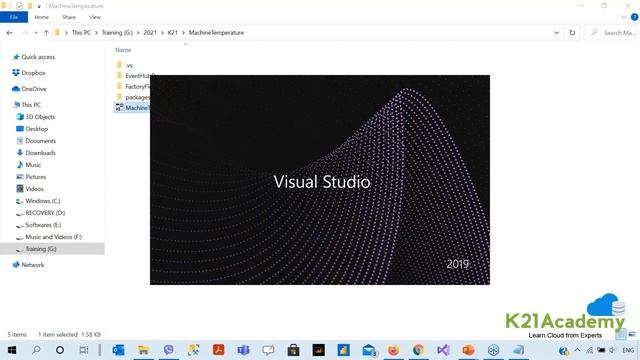Open network status in system tray
This screenshot has height=360, width=640.
(590, 350)
